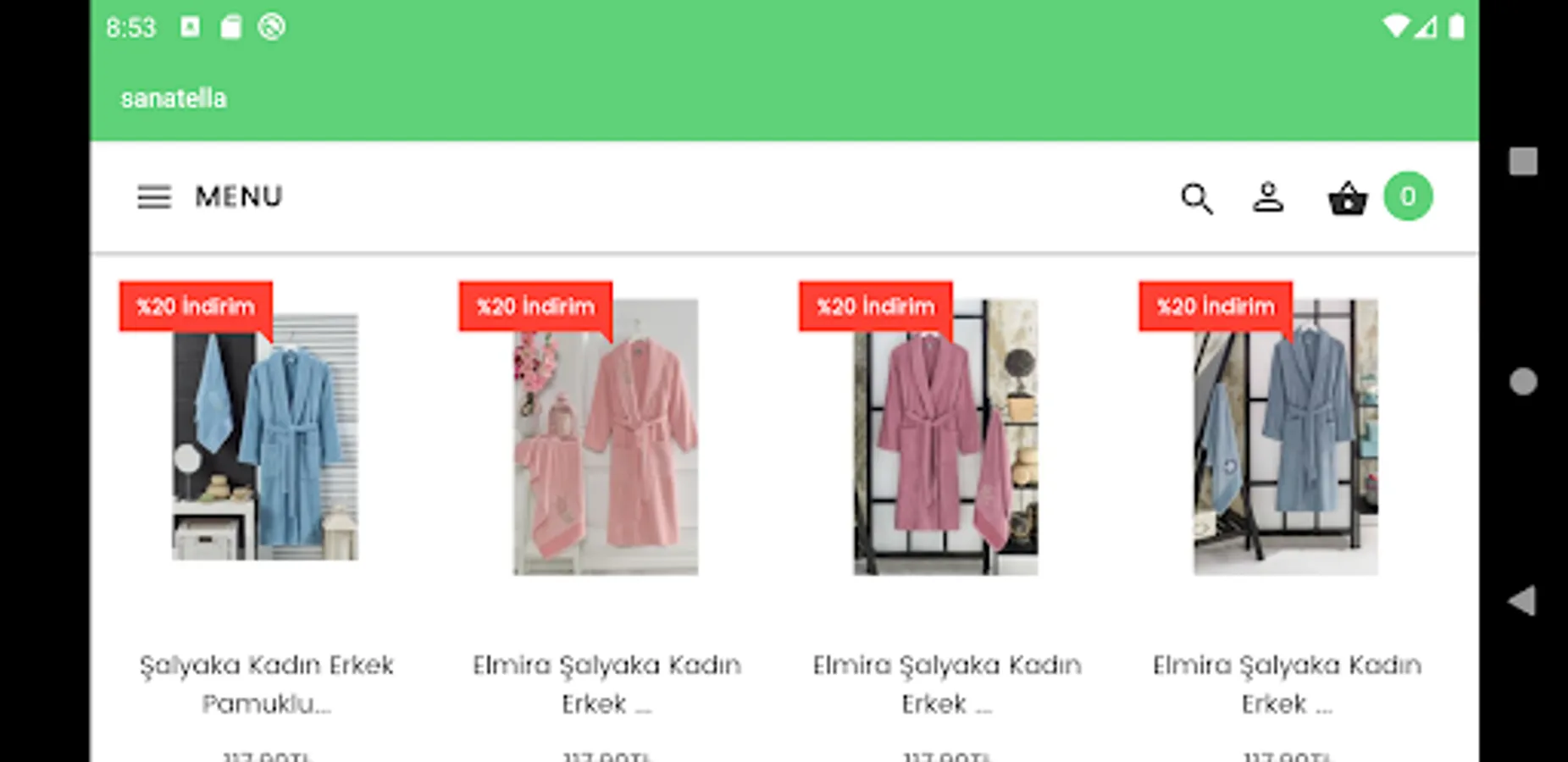Open the search magnifier icon

point(1197,199)
